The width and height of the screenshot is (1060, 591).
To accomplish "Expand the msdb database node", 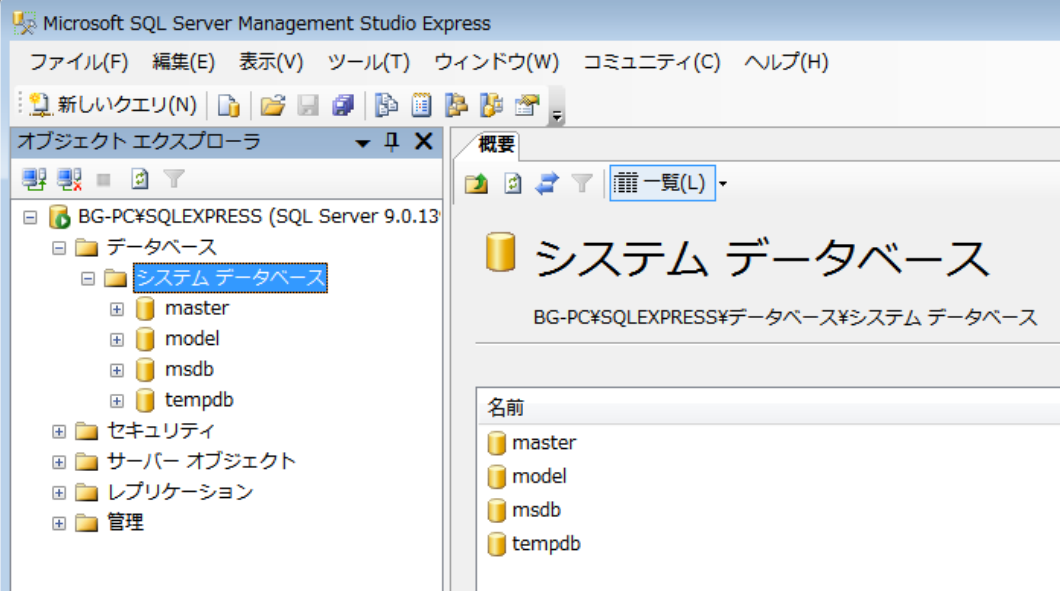I will tap(117, 371).
